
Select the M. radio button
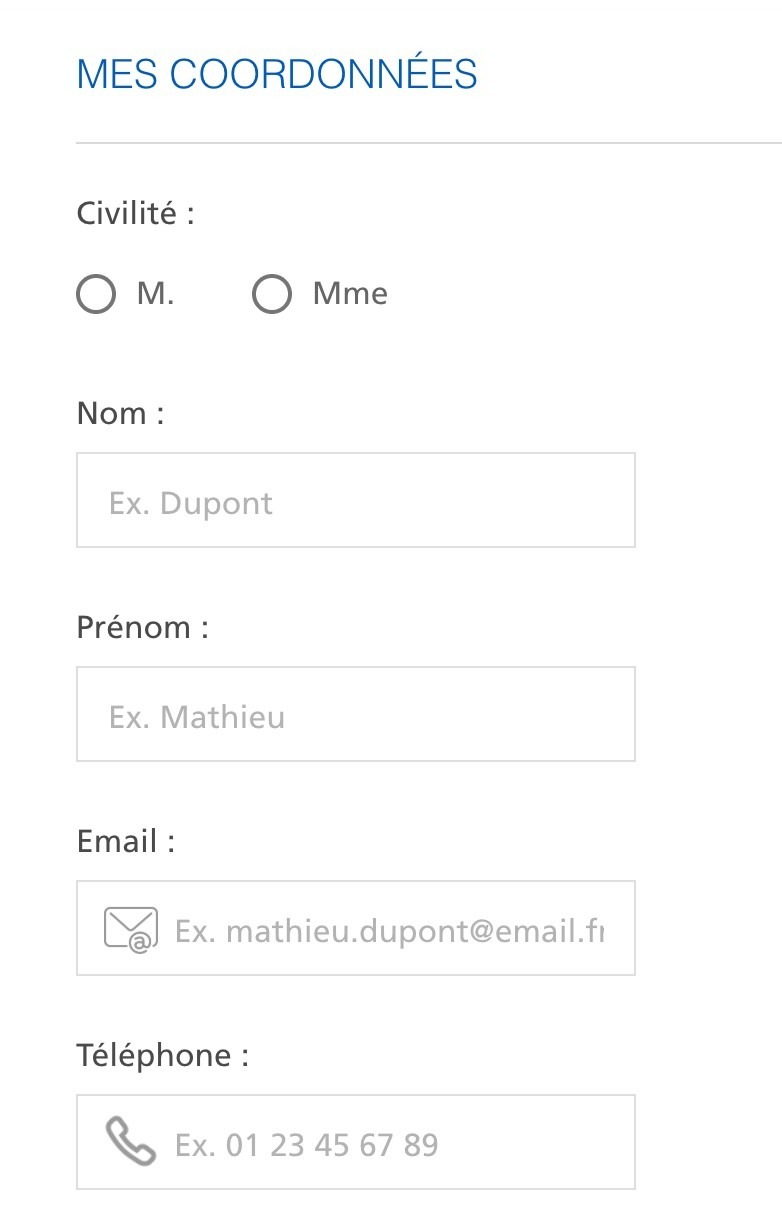96,295
